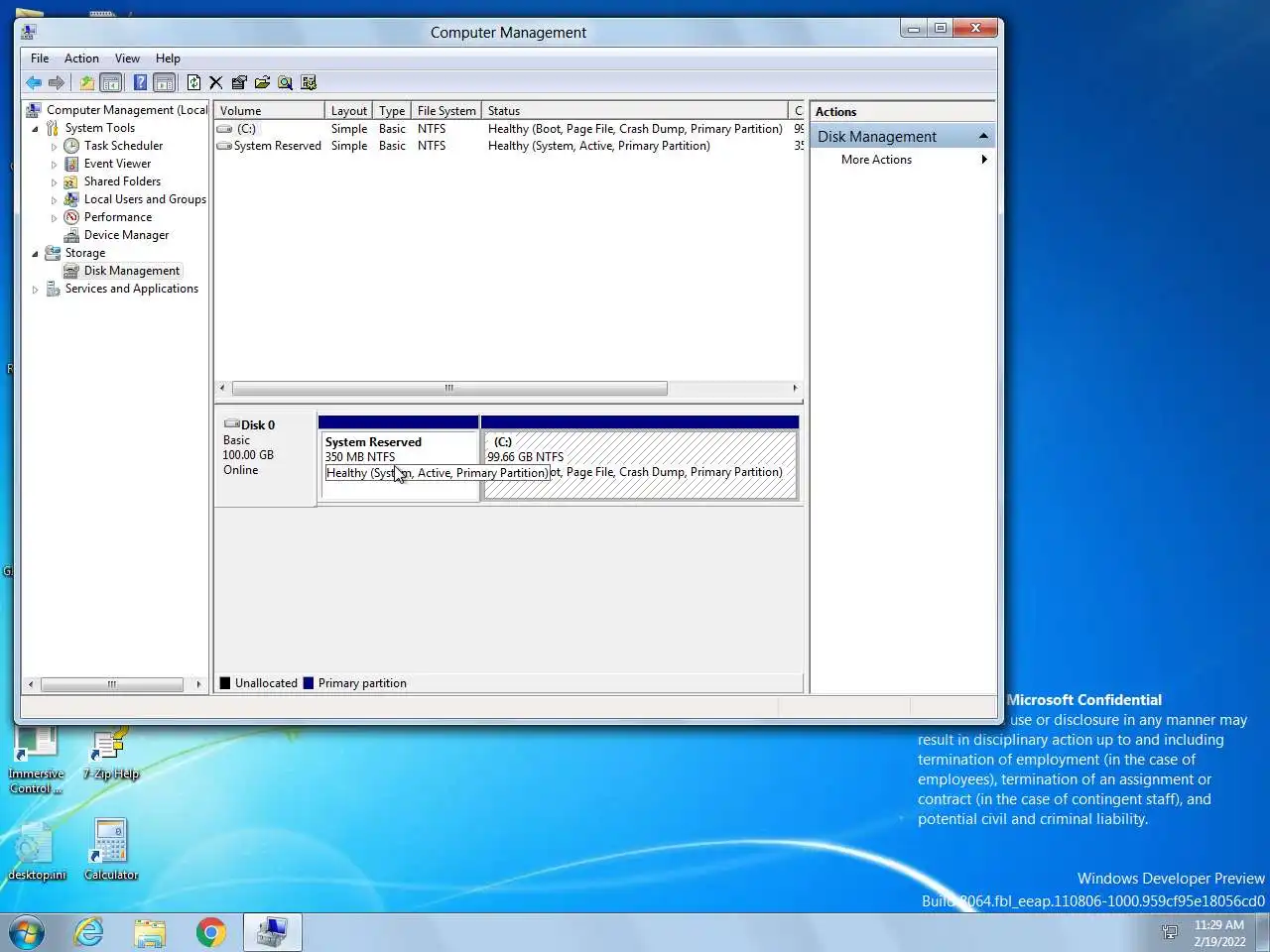Click the tree pane horizontal scrollbar thumb

pyautogui.click(x=112, y=684)
